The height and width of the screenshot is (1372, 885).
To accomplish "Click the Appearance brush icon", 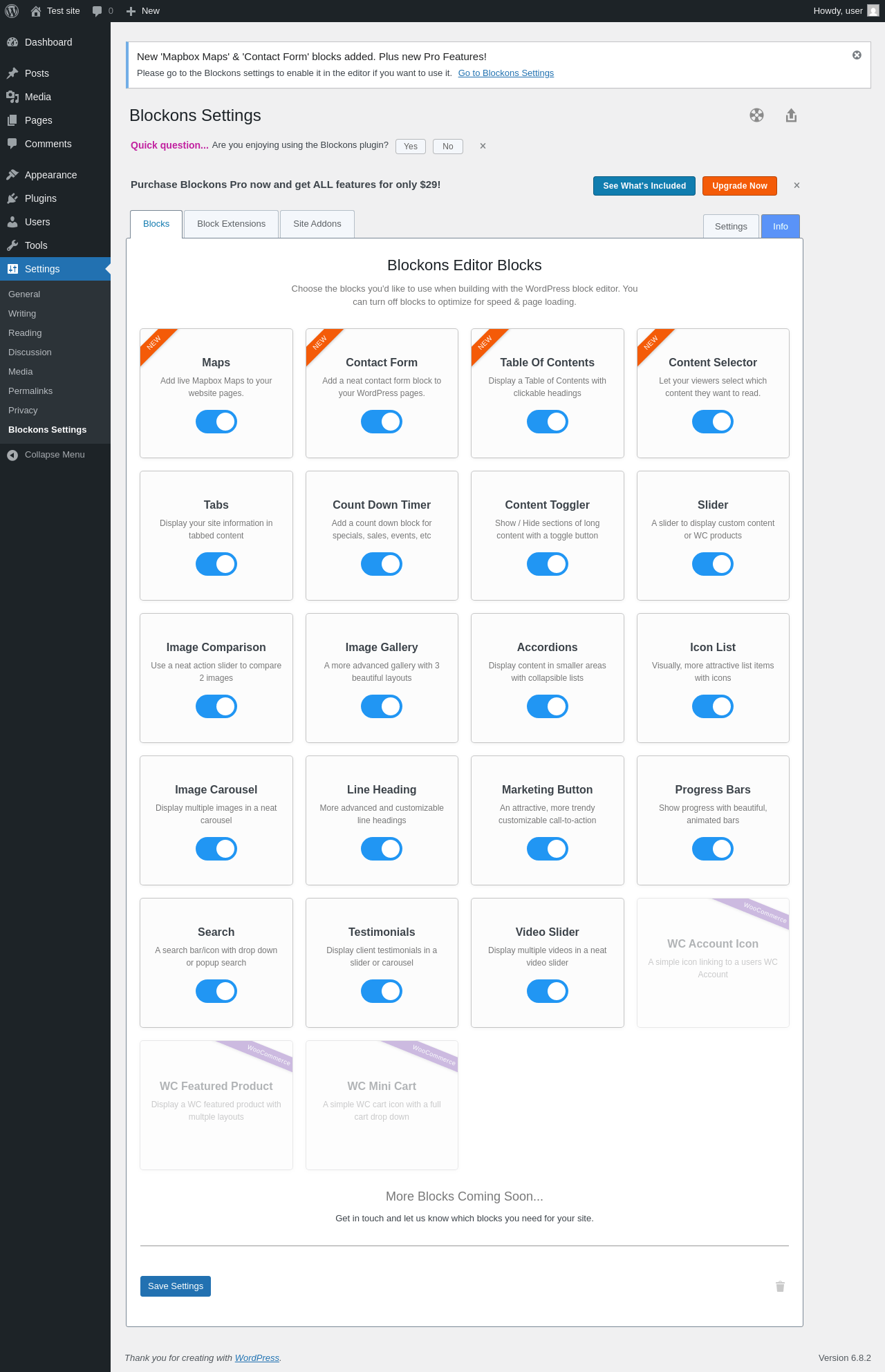I will (12, 175).
